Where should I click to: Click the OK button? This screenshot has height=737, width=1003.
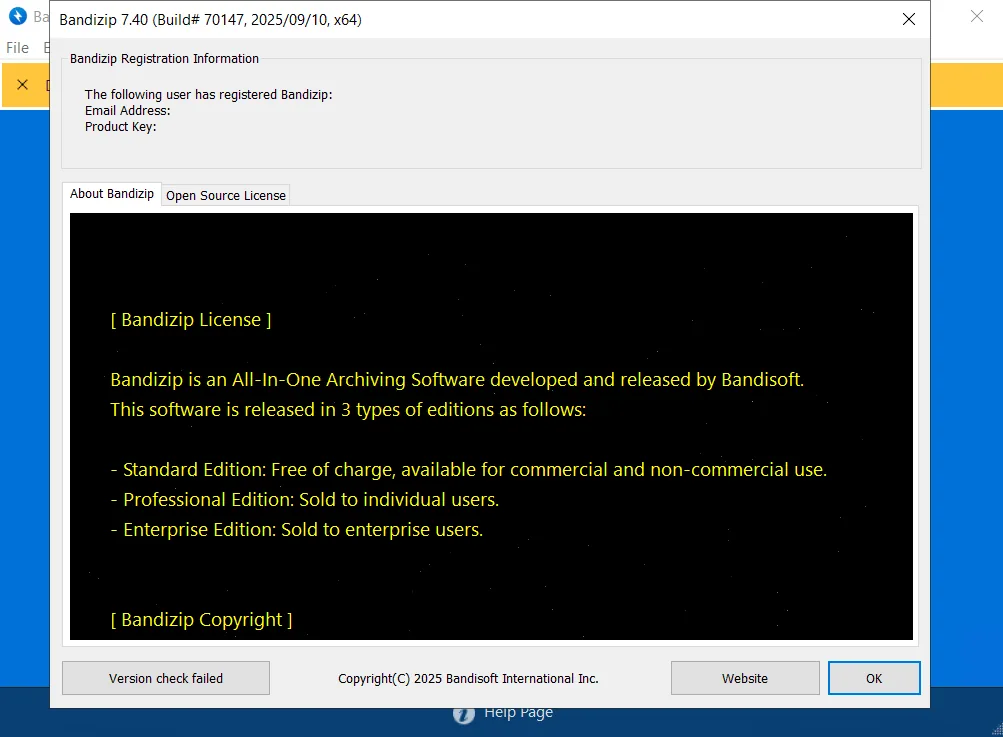[874, 678]
